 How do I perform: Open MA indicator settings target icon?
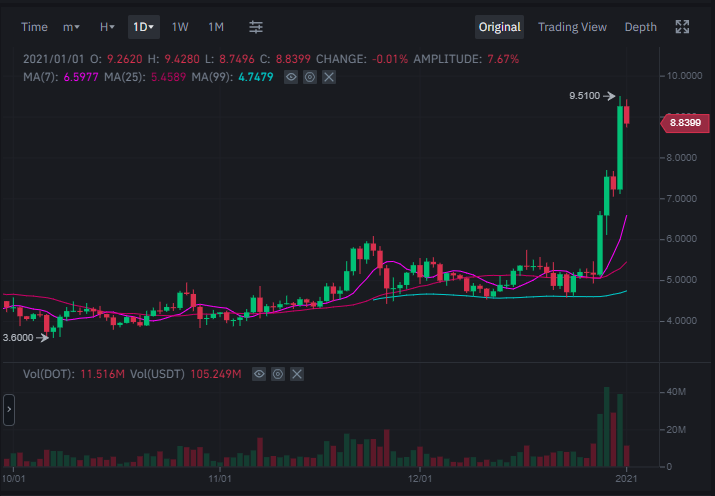coord(310,77)
